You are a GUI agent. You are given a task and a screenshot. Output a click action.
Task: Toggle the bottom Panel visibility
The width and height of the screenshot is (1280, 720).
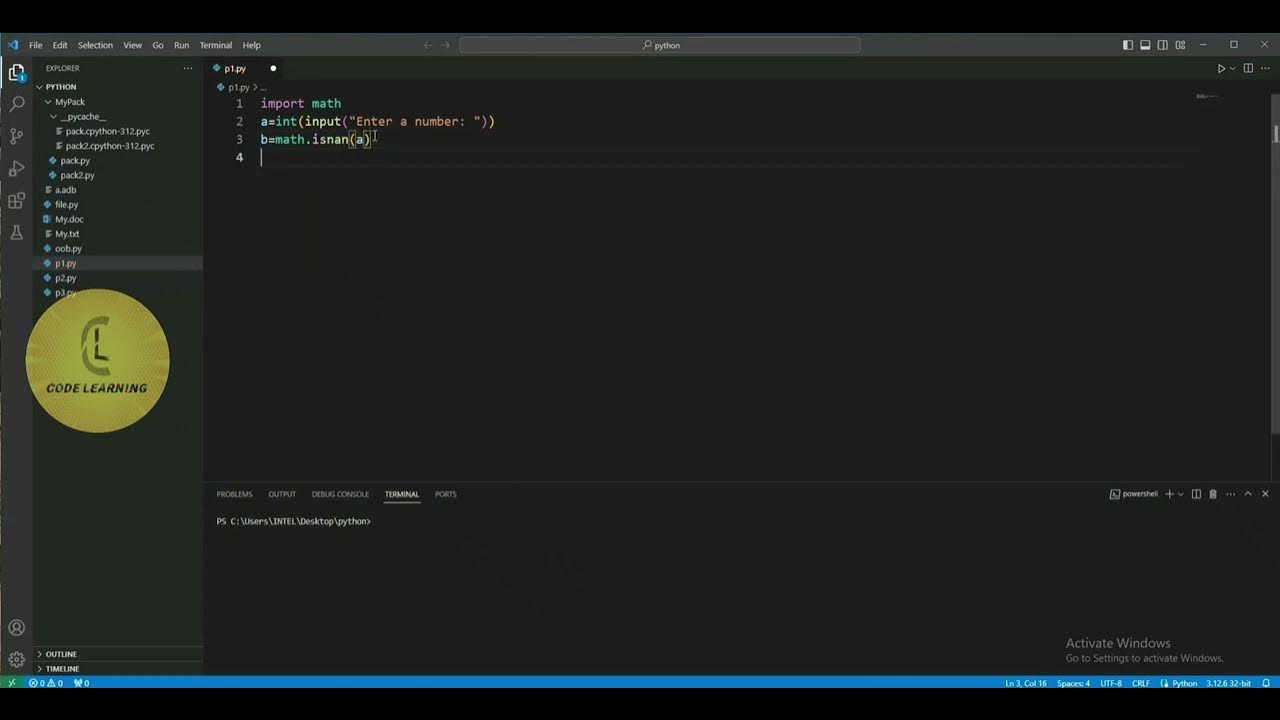[1145, 45]
